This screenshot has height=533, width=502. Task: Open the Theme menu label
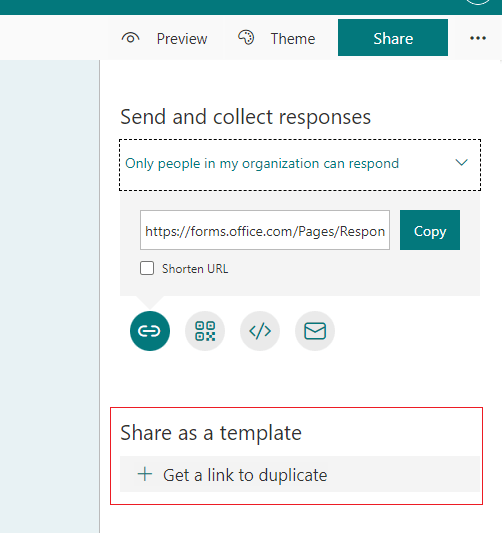(293, 39)
